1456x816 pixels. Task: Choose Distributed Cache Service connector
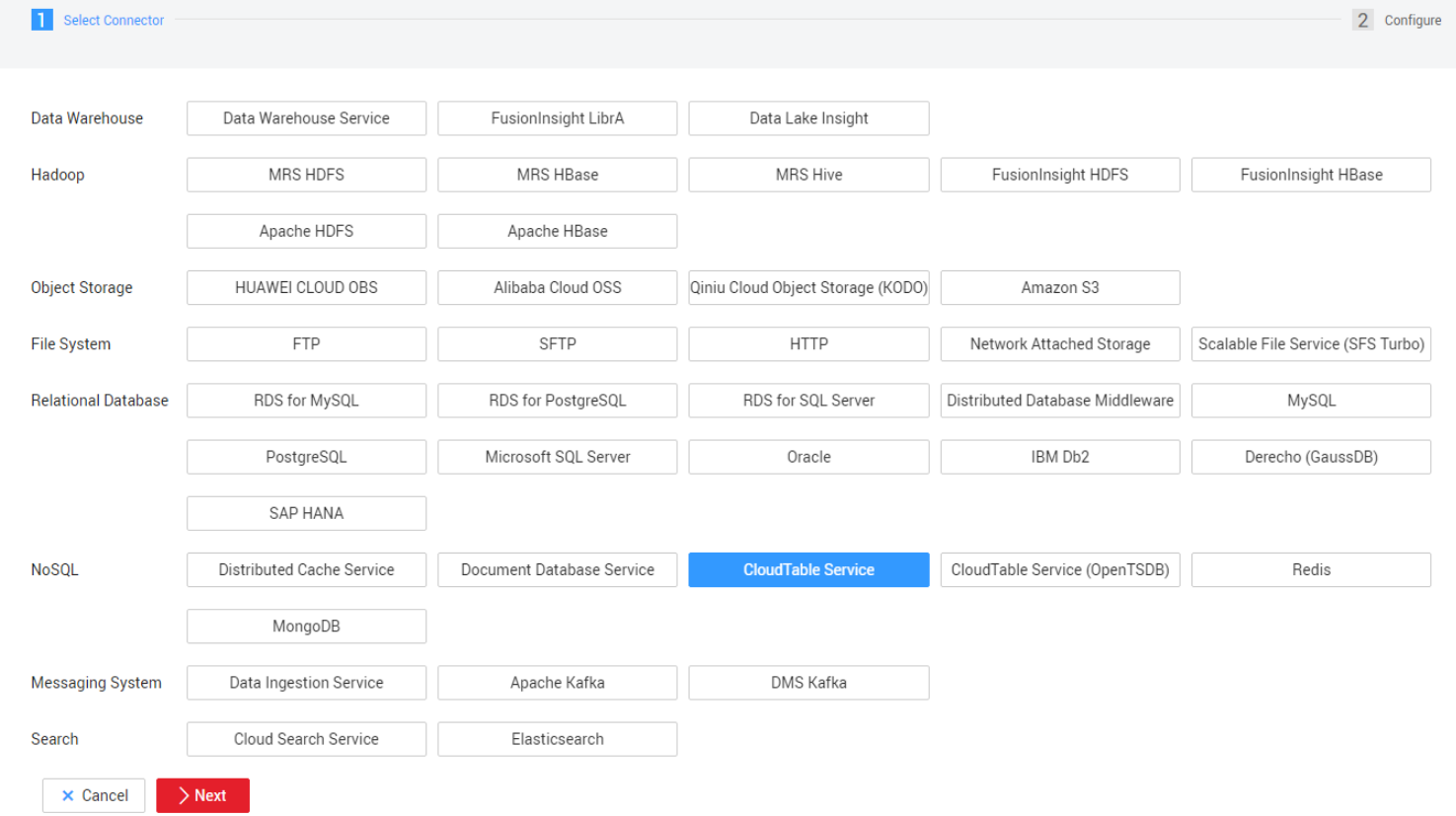pos(306,569)
